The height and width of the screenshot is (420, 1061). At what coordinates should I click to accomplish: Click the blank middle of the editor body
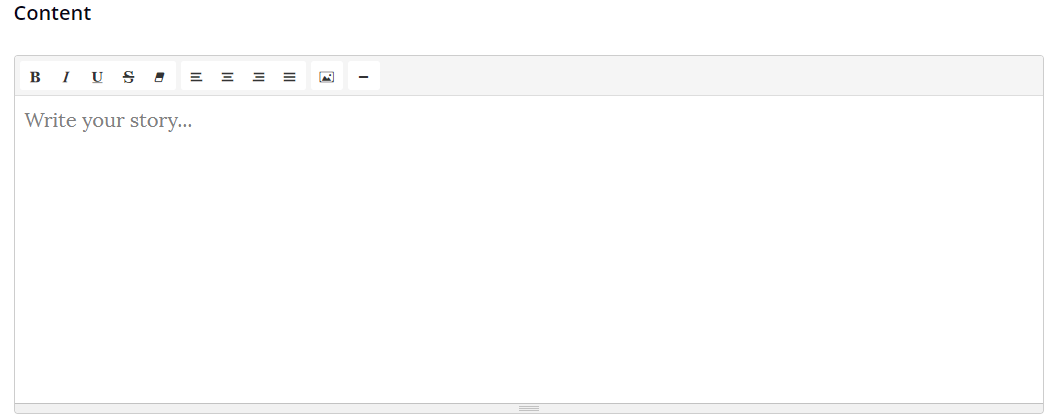coord(528,257)
